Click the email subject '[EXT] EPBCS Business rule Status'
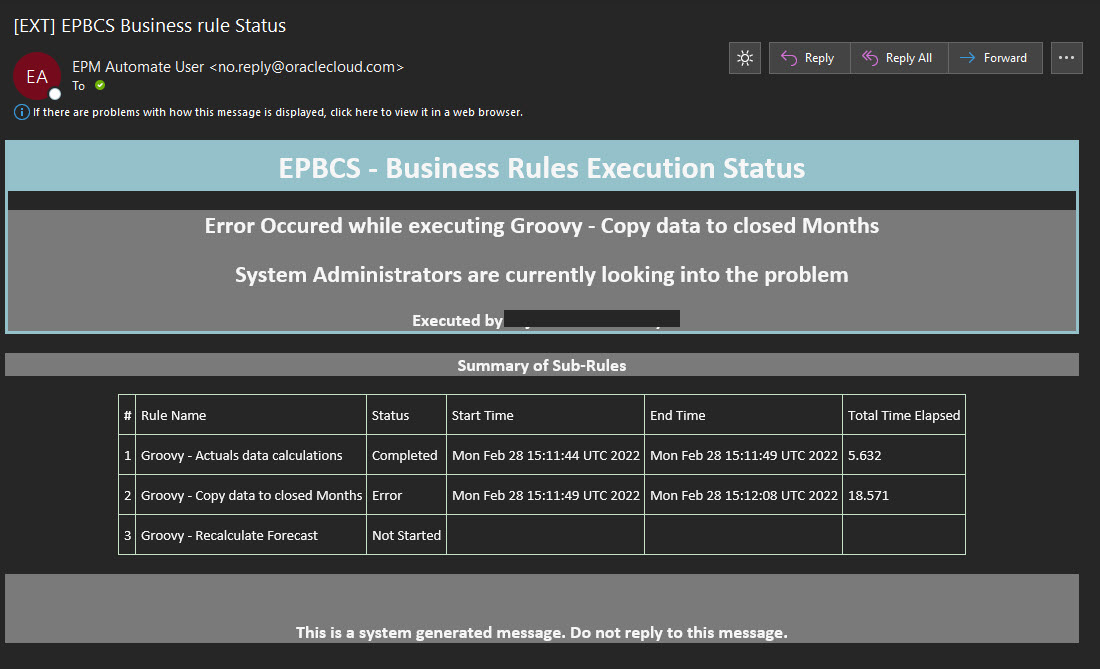Viewport: 1100px width, 669px height. (150, 26)
